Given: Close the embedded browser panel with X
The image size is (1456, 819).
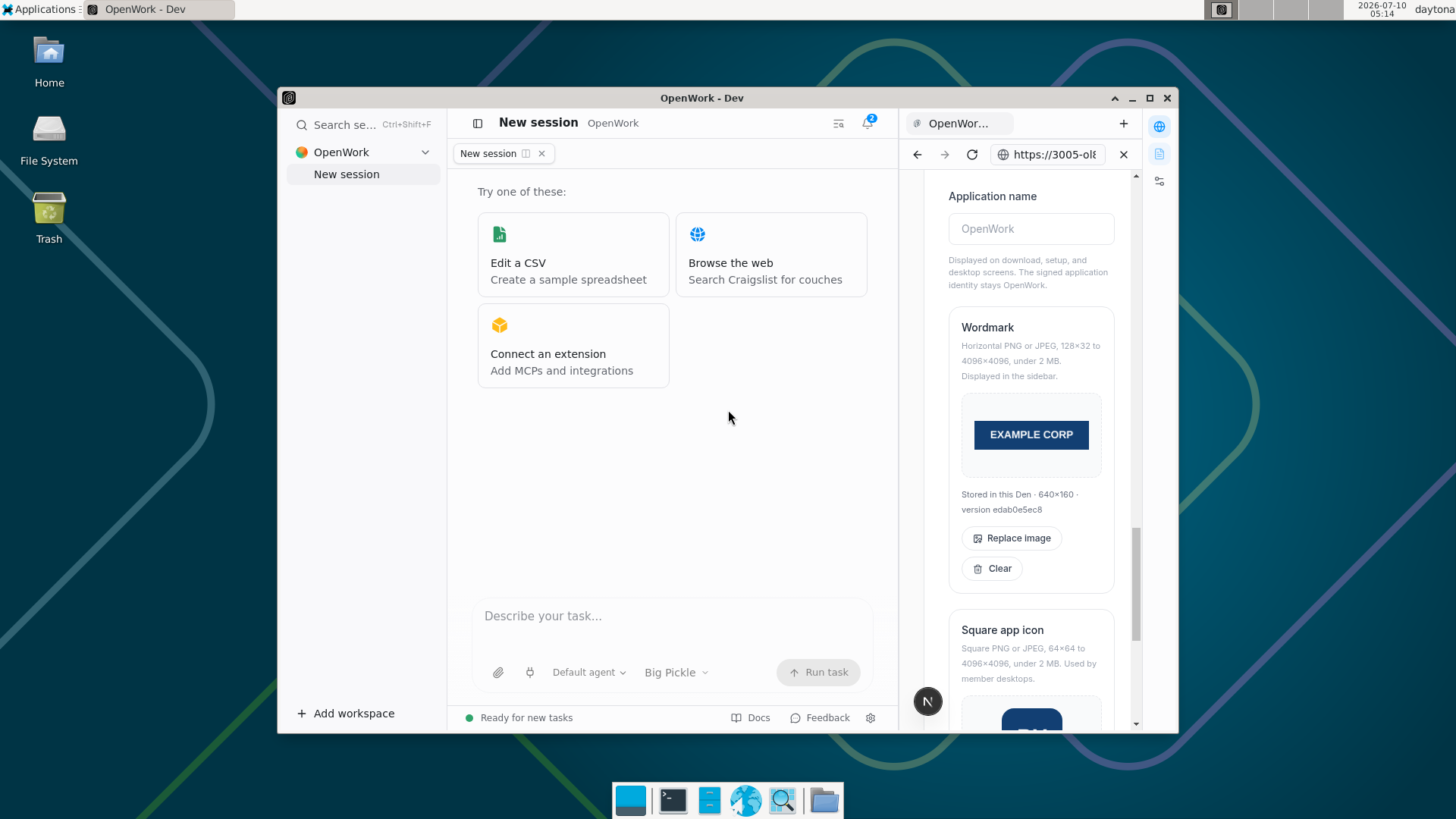Looking at the screenshot, I should pos(1124,155).
